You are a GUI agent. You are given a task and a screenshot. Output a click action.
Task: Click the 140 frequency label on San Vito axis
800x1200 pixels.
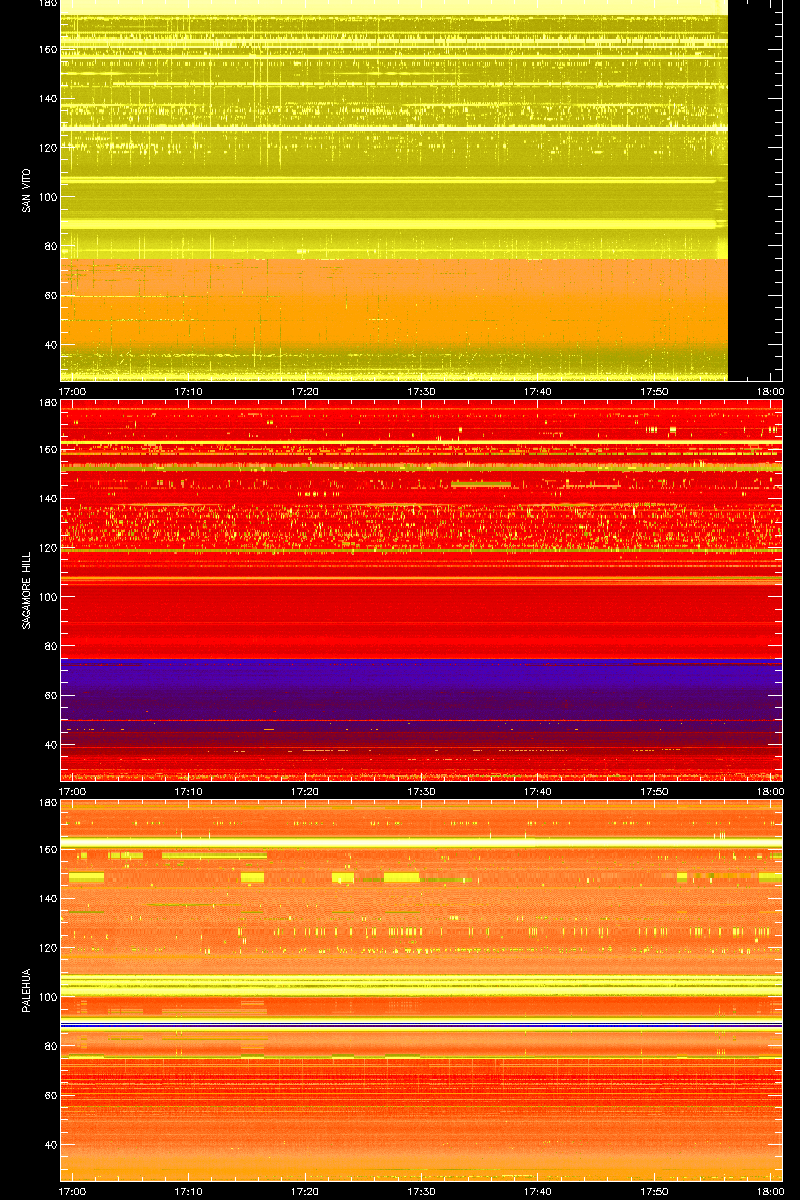[x=46, y=98]
